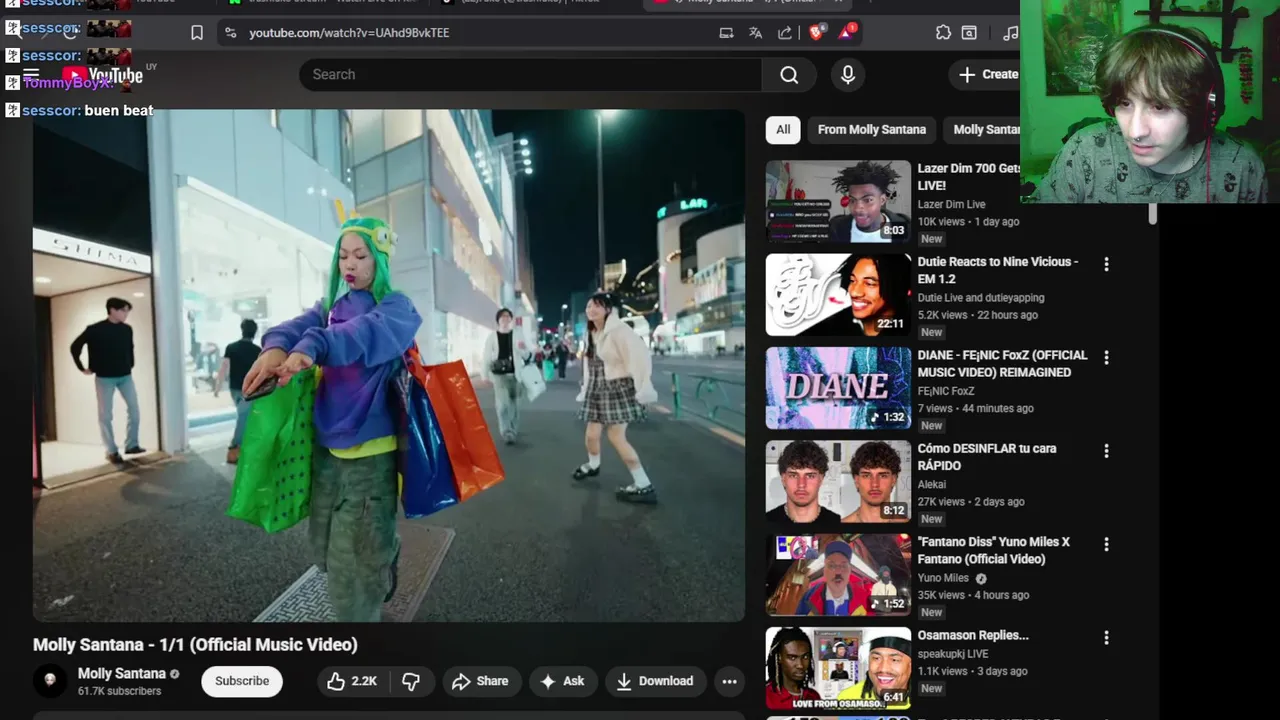The image size is (1280, 720).
Task: Go to YouTube home via logo
Action: pyautogui.click(x=103, y=75)
